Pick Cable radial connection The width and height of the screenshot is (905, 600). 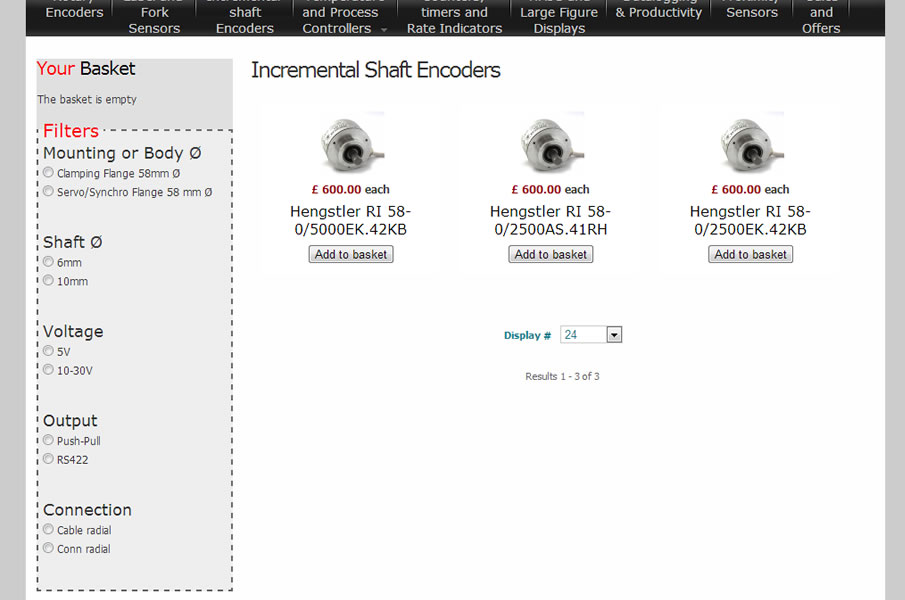[48, 530]
